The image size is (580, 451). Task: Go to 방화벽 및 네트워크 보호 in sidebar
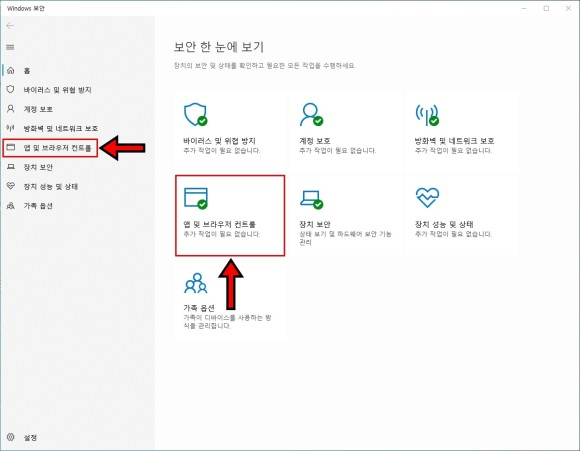(x=61, y=128)
